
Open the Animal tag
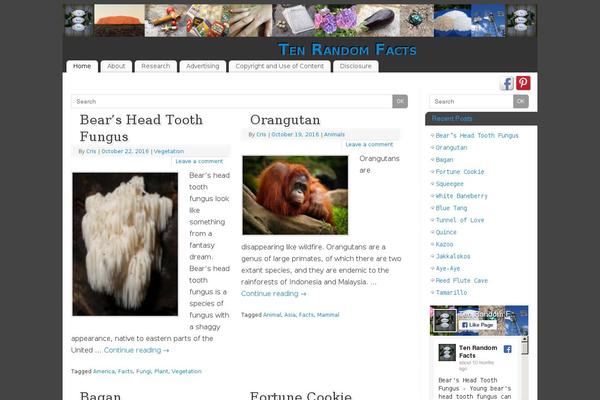coord(272,315)
